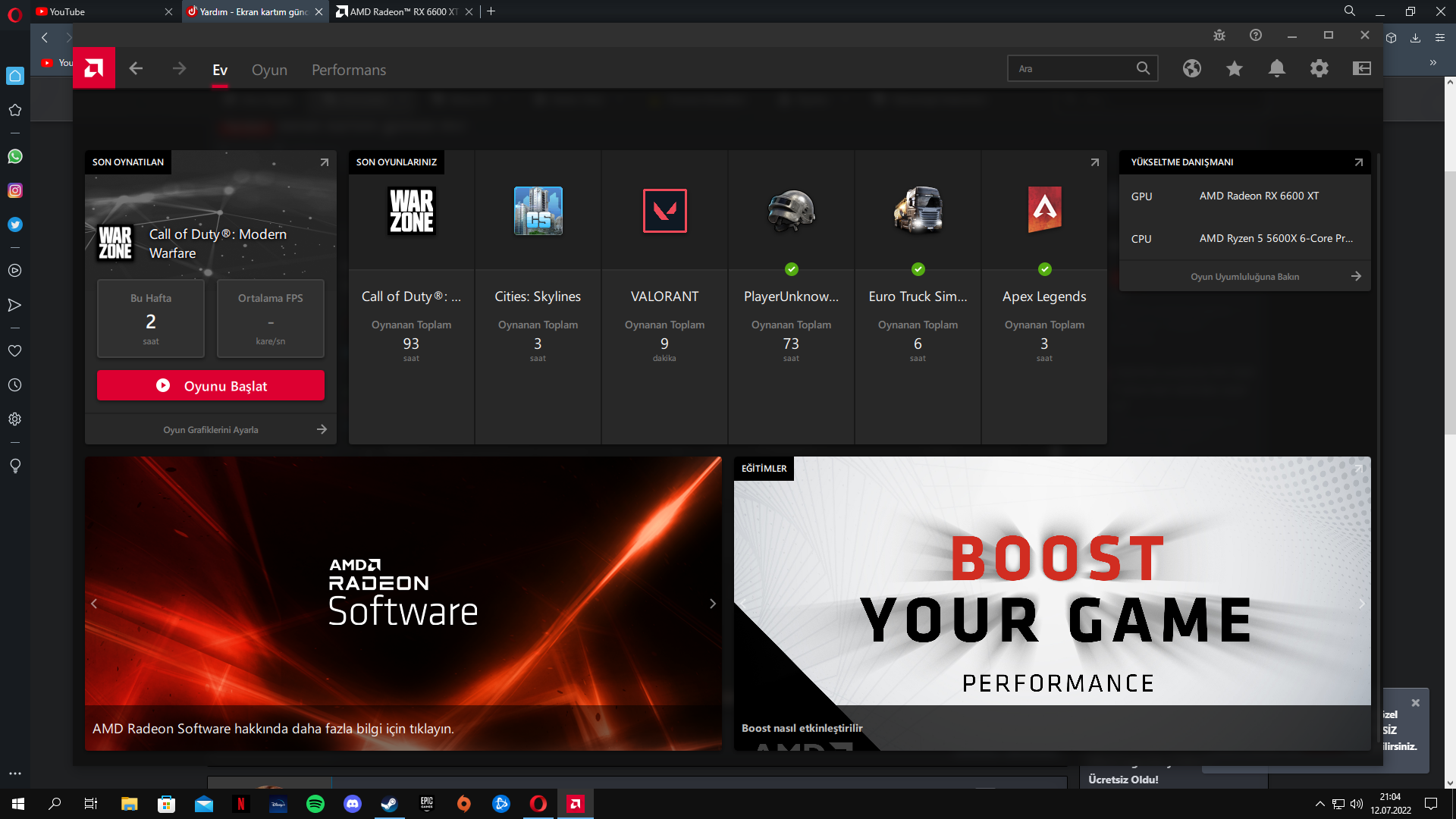The height and width of the screenshot is (819, 1456).
Task: Open the web browser globe icon
Action: tap(1191, 69)
